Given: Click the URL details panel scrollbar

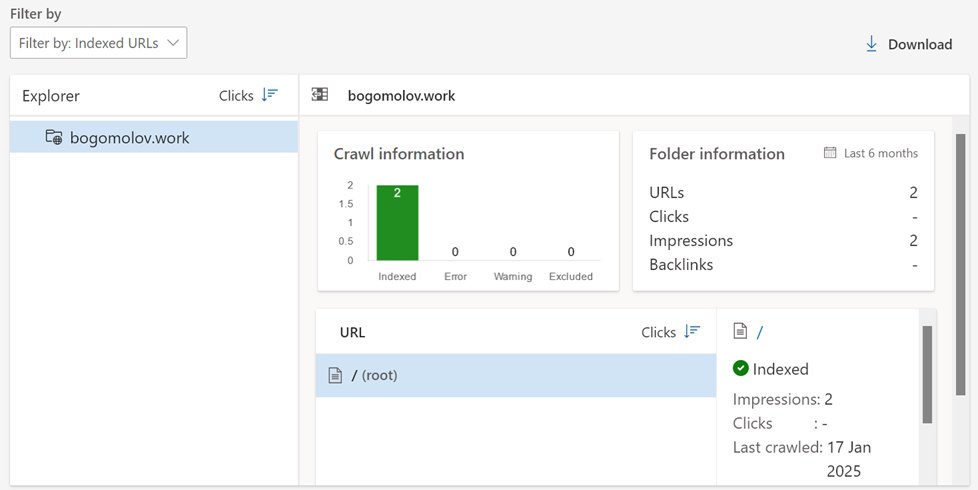Looking at the screenshot, I should (x=926, y=373).
